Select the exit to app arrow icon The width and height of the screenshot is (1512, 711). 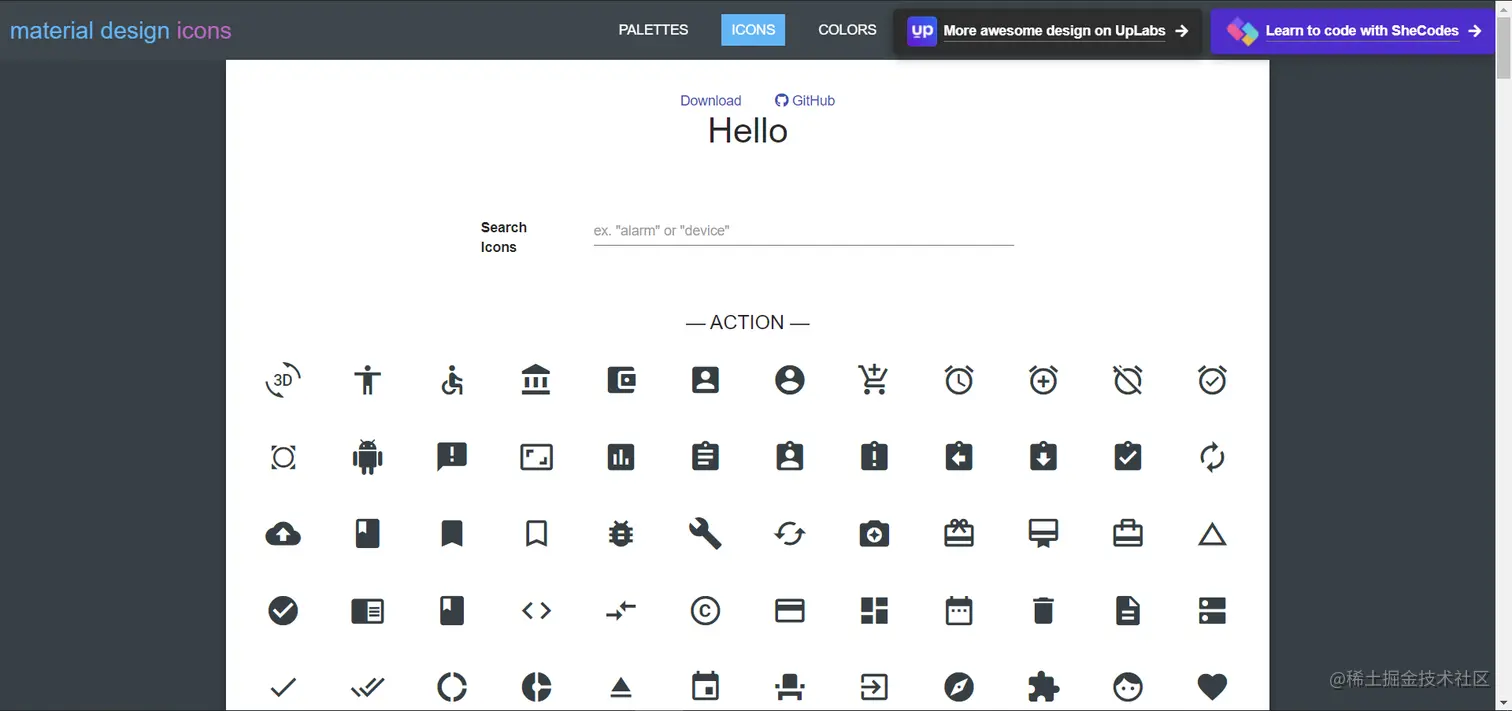874,687
